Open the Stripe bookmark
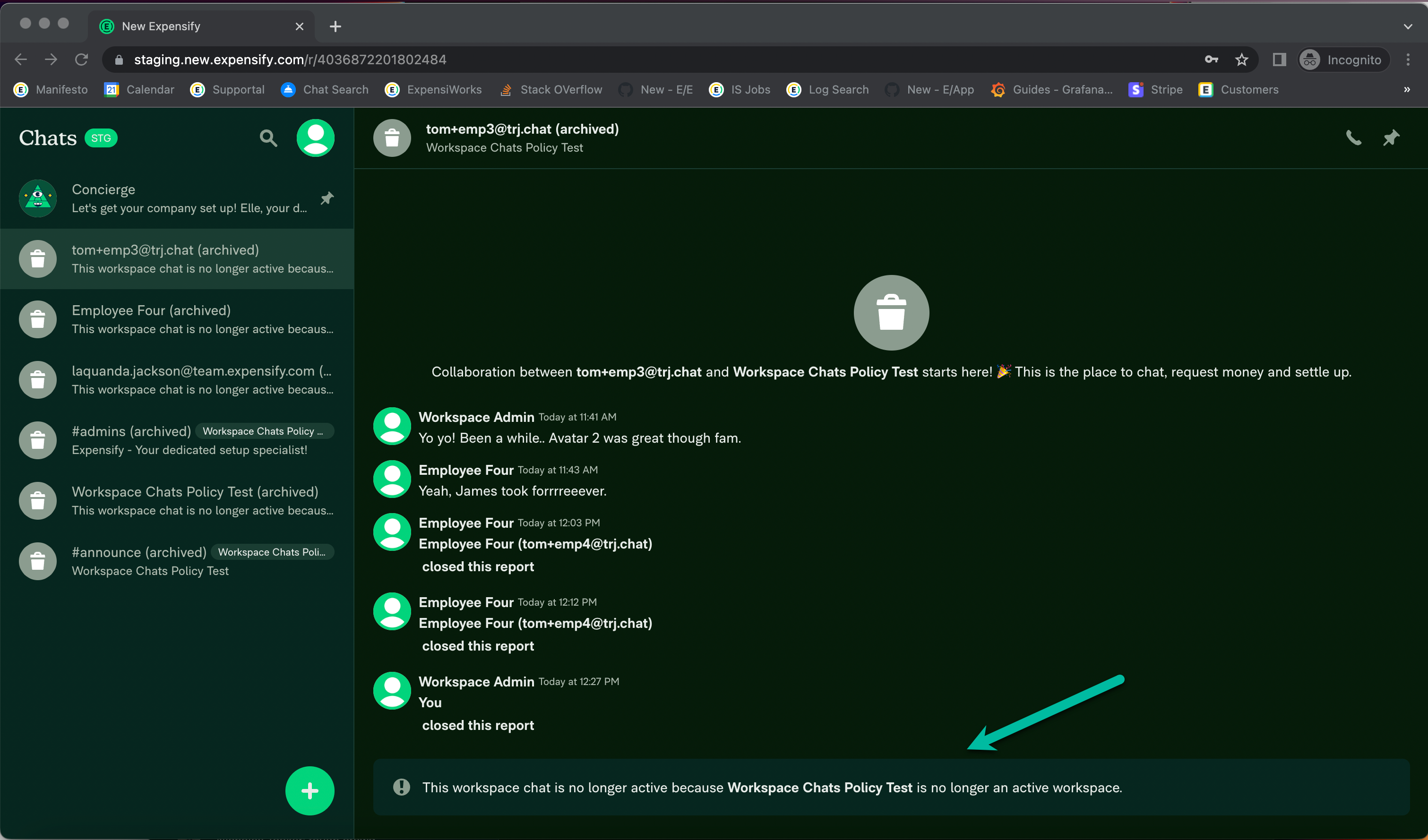1428x840 pixels. click(x=1155, y=89)
